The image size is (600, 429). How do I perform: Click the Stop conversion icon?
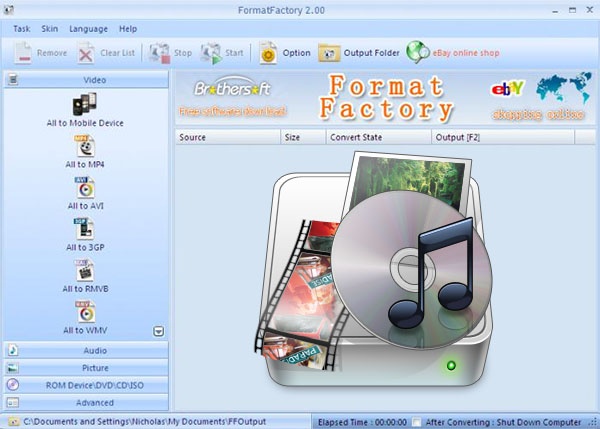pyautogui.click(x=159, y=53)
